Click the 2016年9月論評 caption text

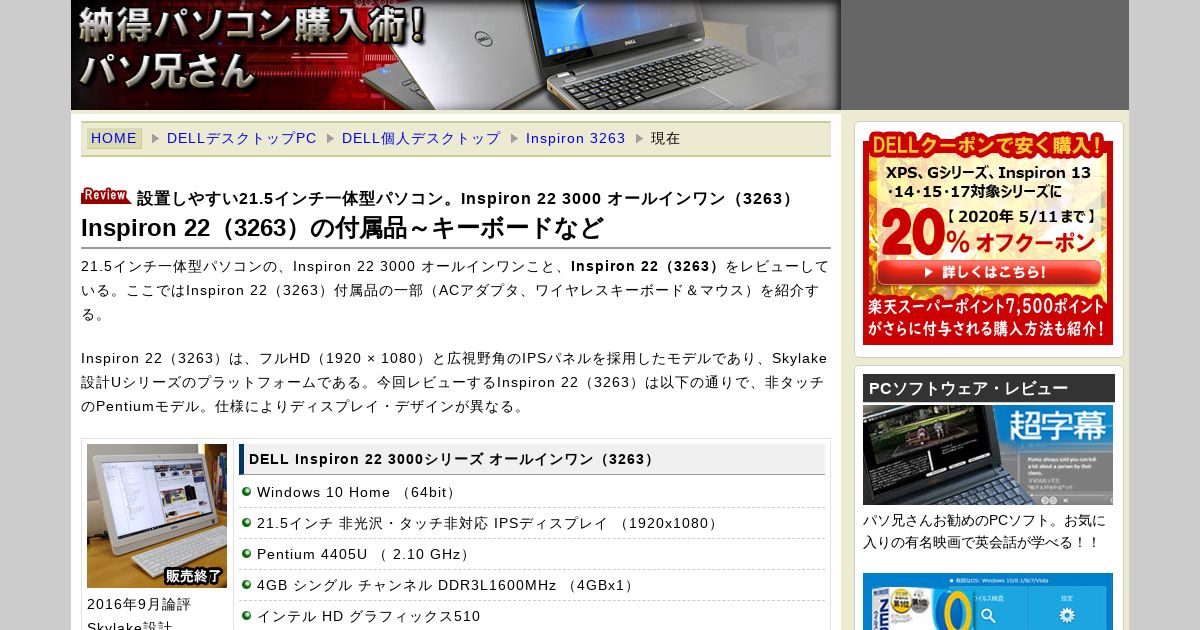(139, 604)
